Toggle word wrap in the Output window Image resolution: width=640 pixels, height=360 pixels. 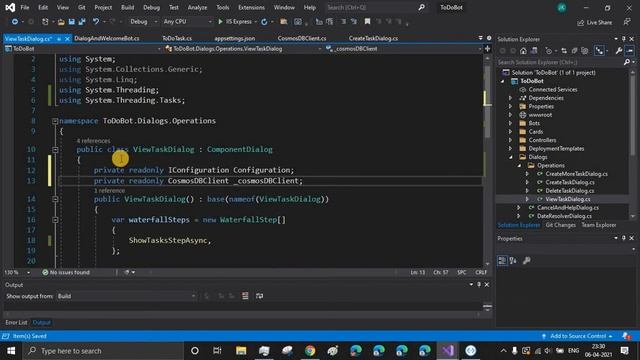(260, 296)
